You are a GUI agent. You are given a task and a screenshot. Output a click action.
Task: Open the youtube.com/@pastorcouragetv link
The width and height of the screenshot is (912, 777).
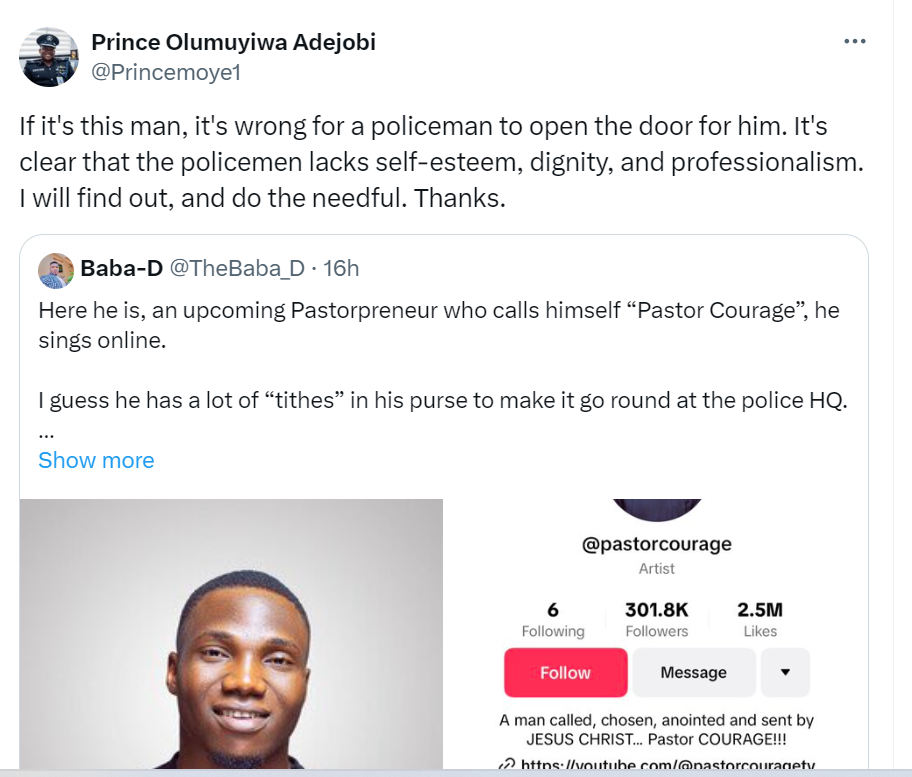[668, 766]
